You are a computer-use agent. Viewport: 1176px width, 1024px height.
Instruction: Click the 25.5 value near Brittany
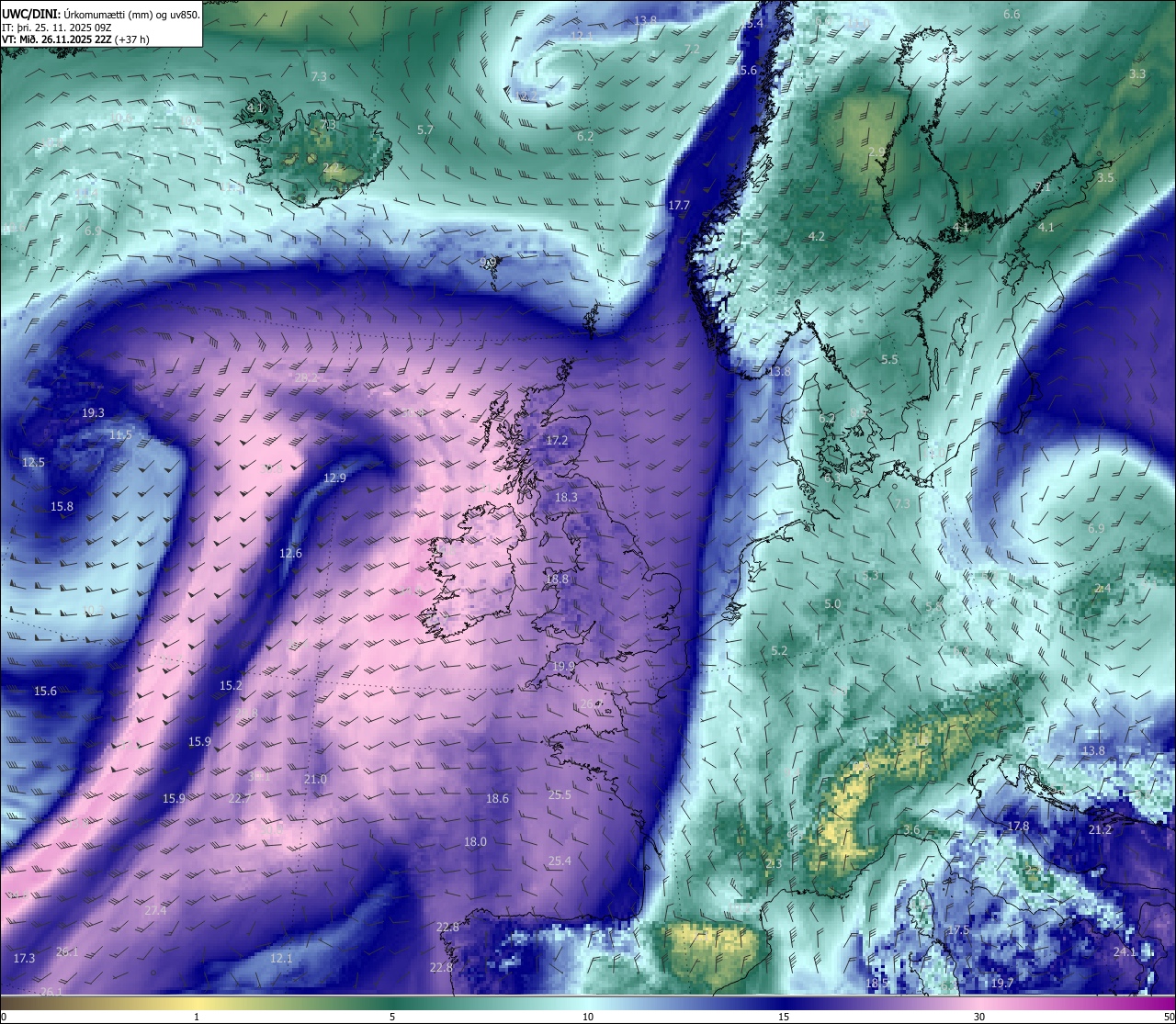tap(560, 795)
